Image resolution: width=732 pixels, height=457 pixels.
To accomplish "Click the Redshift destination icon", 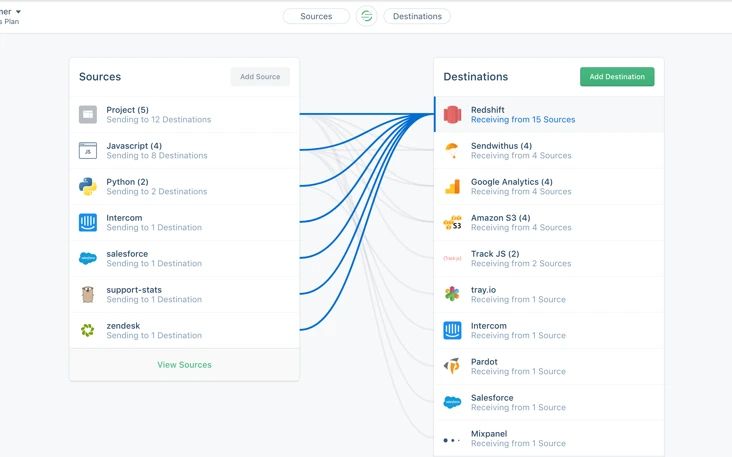I will point(452,114).
